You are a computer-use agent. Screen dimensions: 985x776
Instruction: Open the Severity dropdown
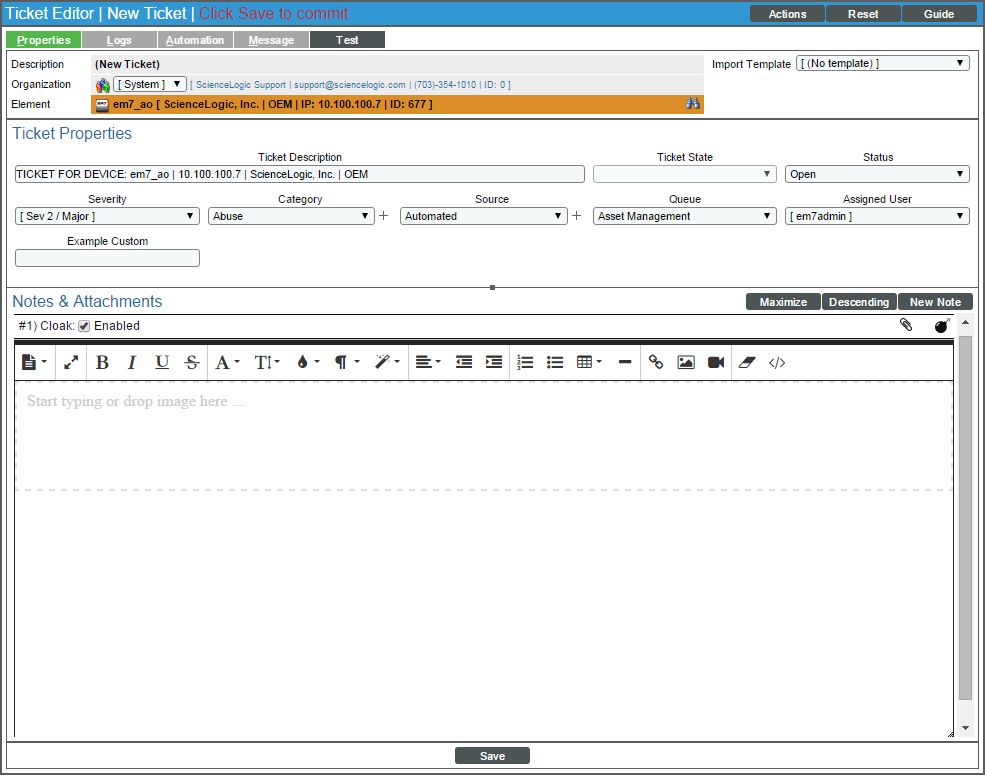click(106, 215)
